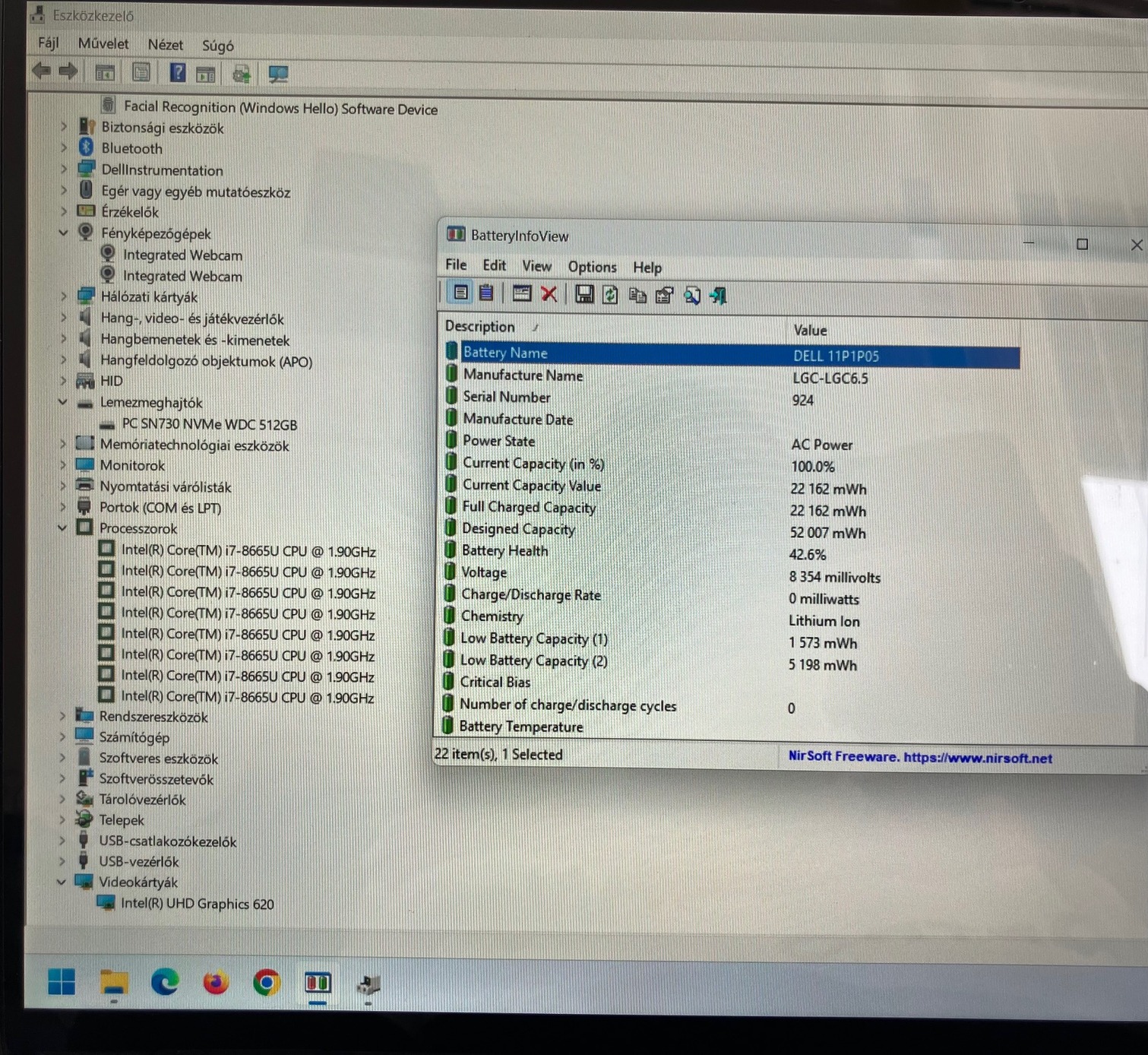
Task: Collapse the Videokártyák node
Action: pyautogui.click(x=62, y=882)
